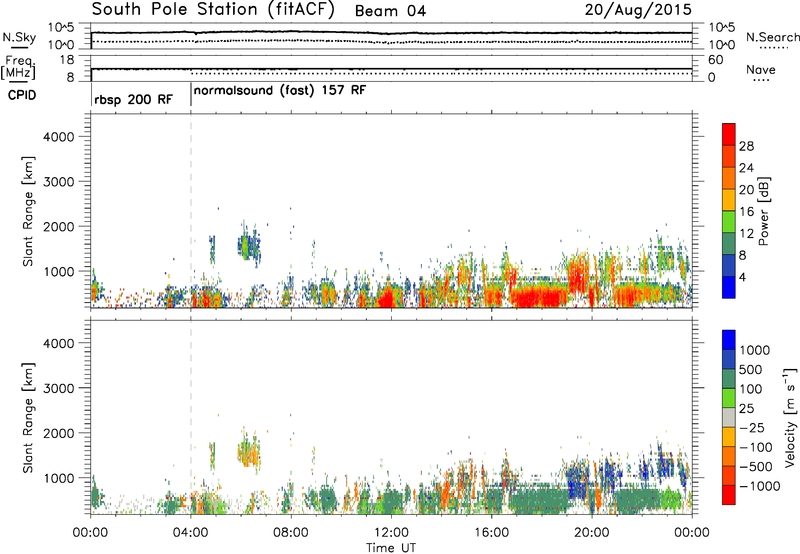This screenshot has width=800, height=554.
Task: Click the '04:00' time axis tick label
Action: 190,533
